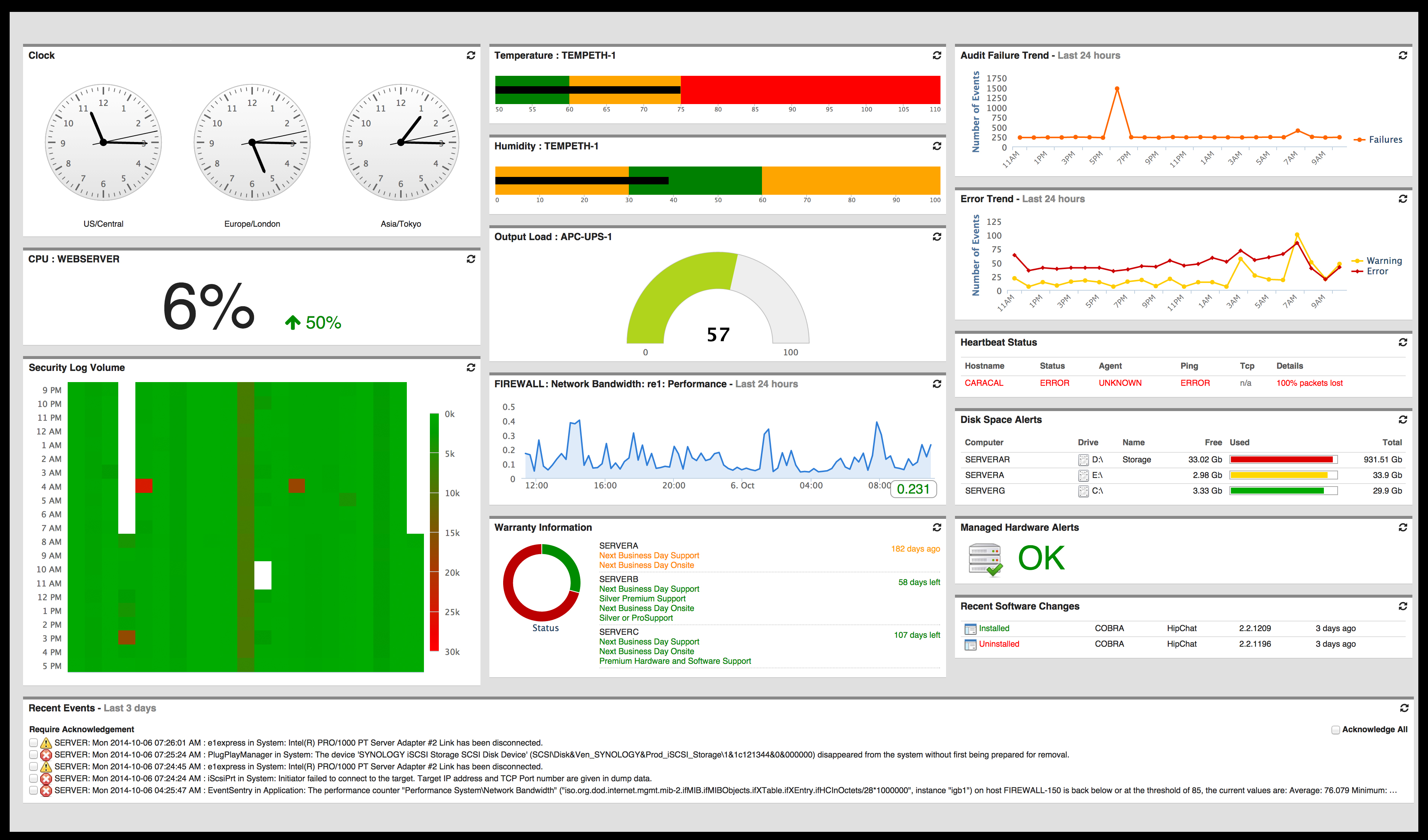
Task: Click refresh icon on Temperature TEMPETH-1
Action: click(937, 55)
